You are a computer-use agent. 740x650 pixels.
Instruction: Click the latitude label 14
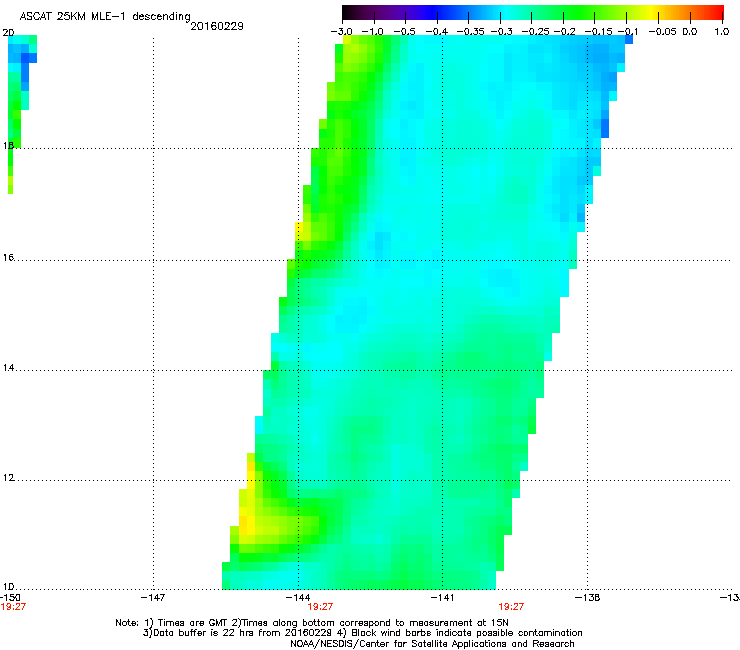click(x=8, y=368)
